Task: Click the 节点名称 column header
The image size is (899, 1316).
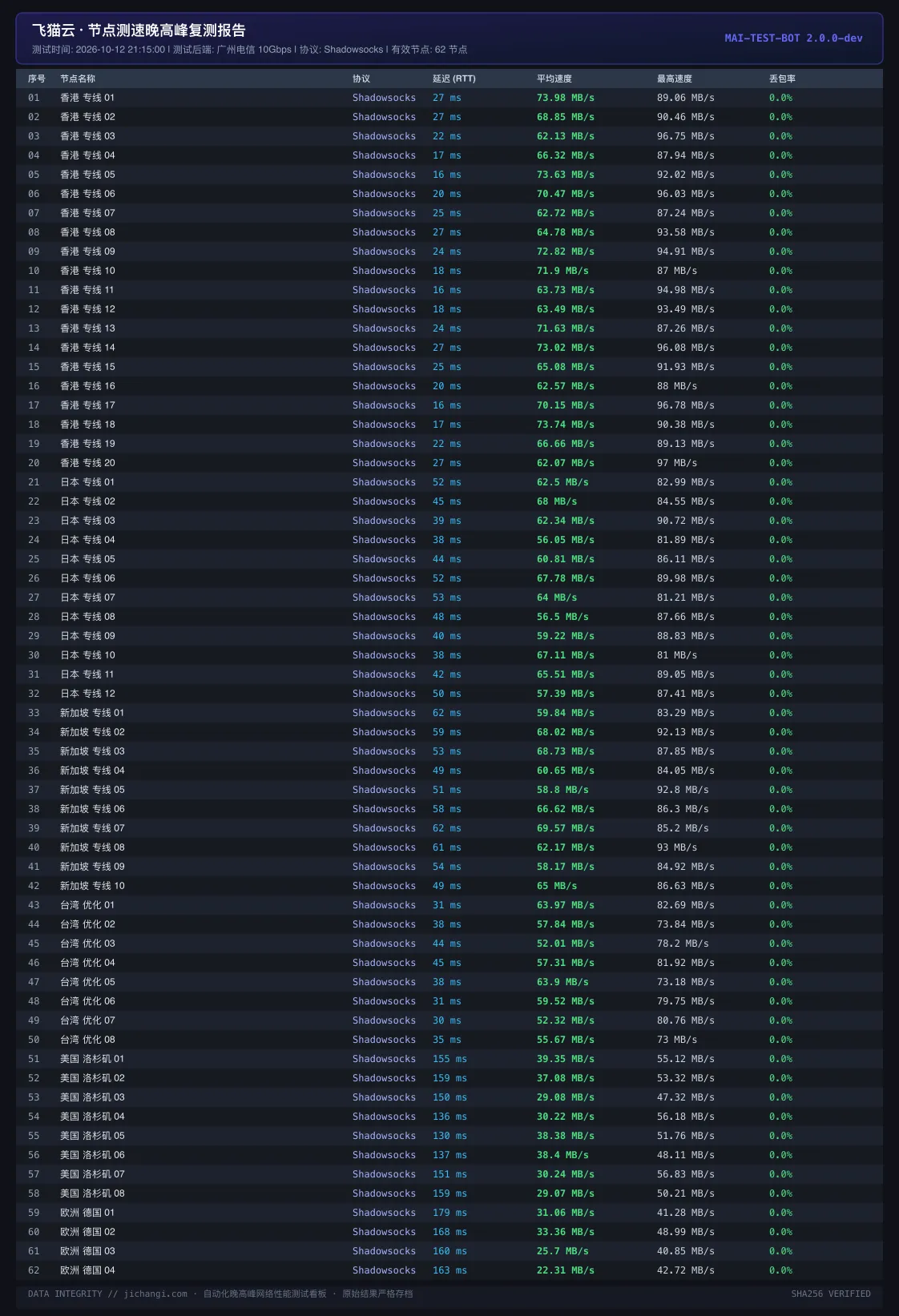Action: point(78,78)
